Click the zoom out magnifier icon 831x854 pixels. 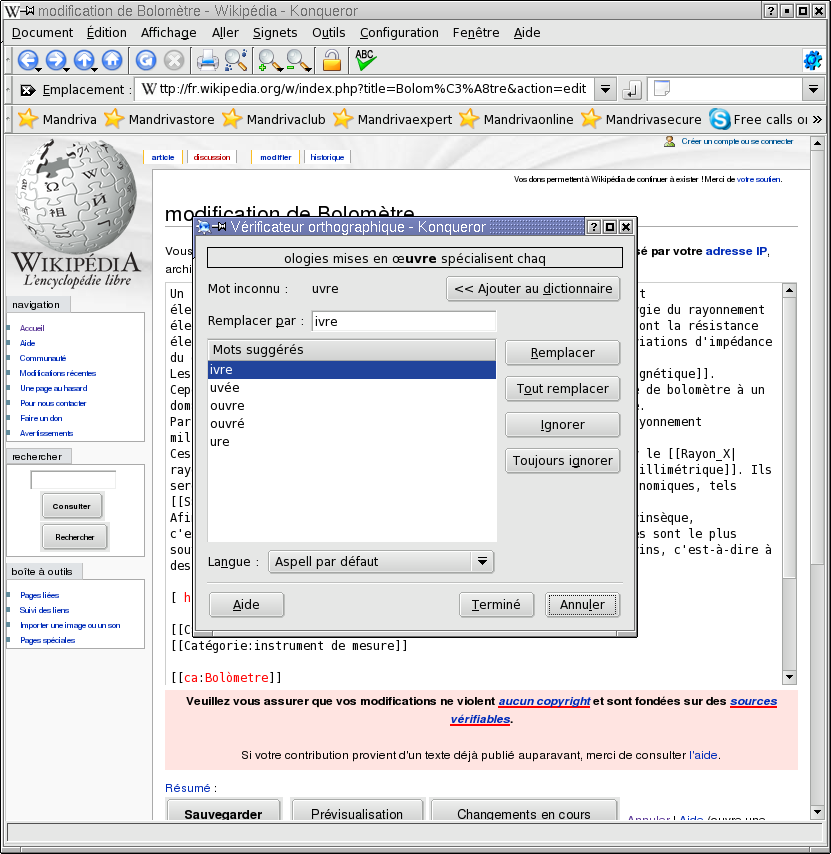[x=298, y=60]
